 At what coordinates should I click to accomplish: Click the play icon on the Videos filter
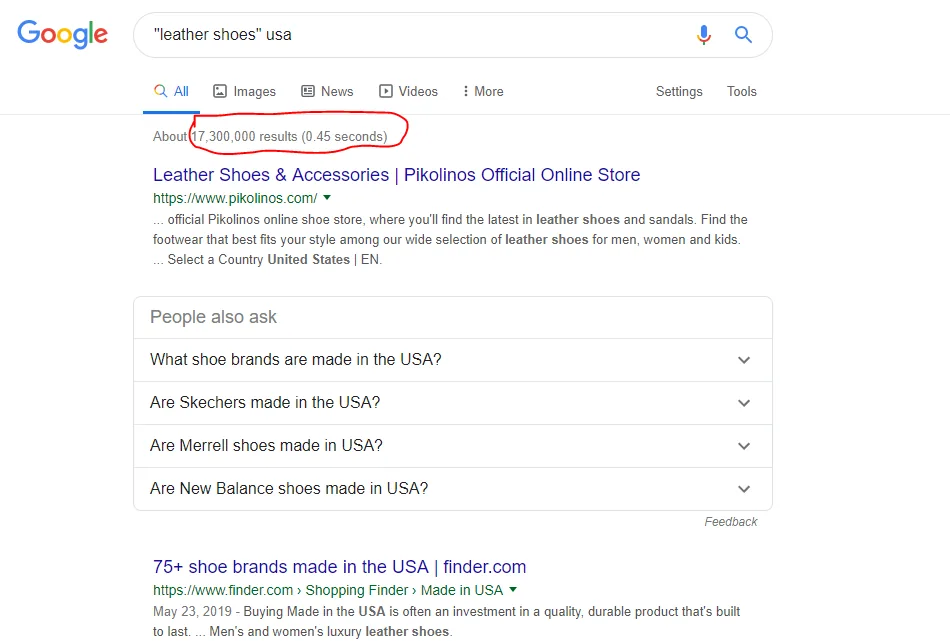tap(384, 91)
